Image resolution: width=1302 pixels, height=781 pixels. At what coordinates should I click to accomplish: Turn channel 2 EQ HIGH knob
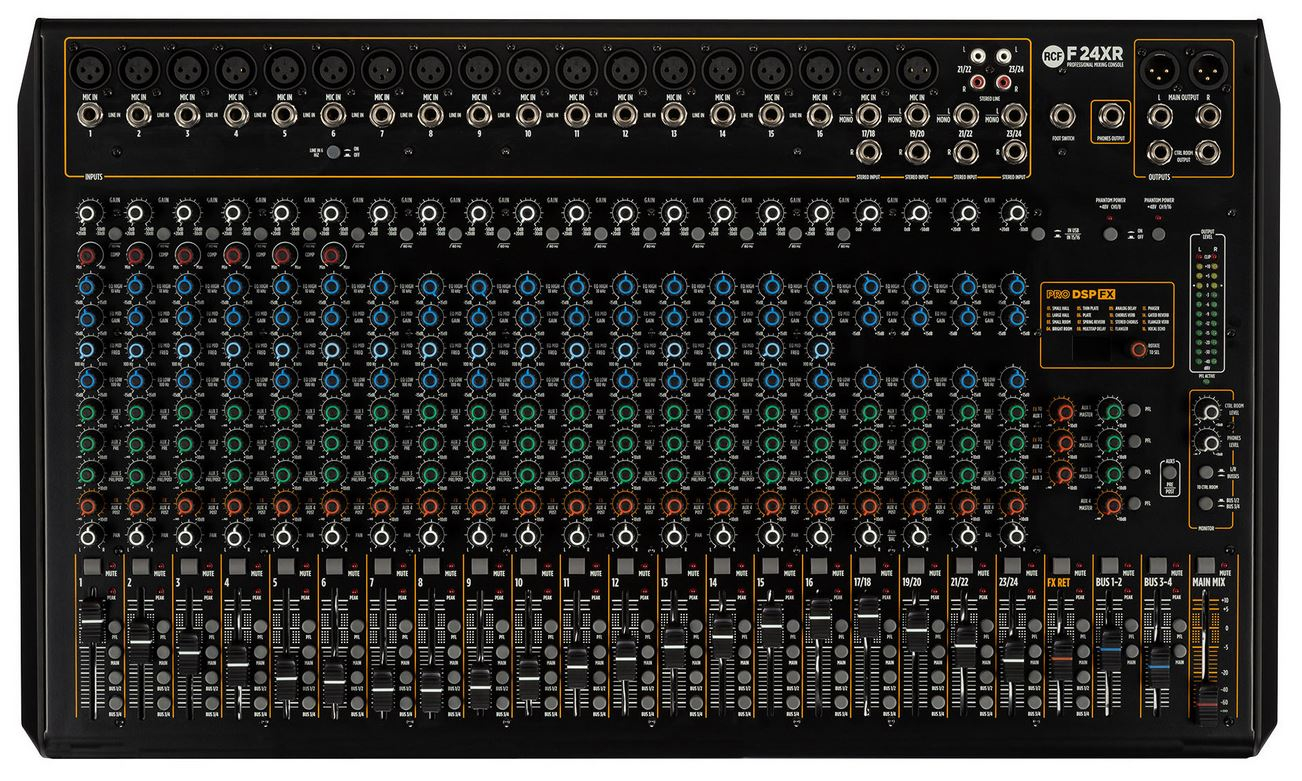click(x=137, y=287)
